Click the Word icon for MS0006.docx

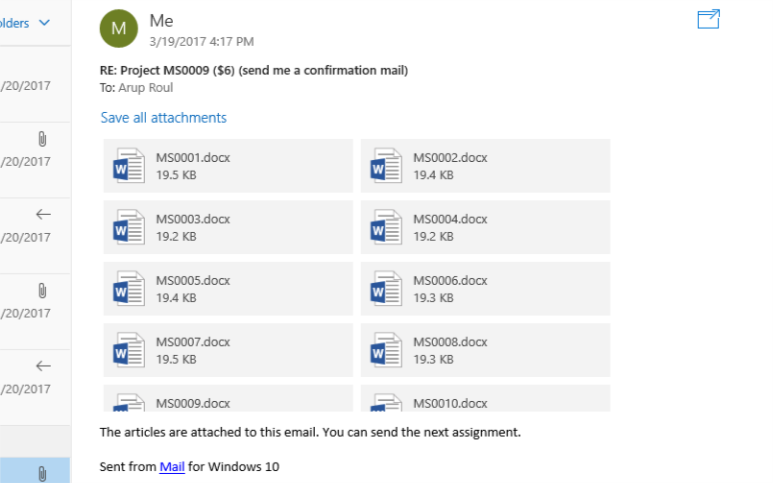coord(386,289)
